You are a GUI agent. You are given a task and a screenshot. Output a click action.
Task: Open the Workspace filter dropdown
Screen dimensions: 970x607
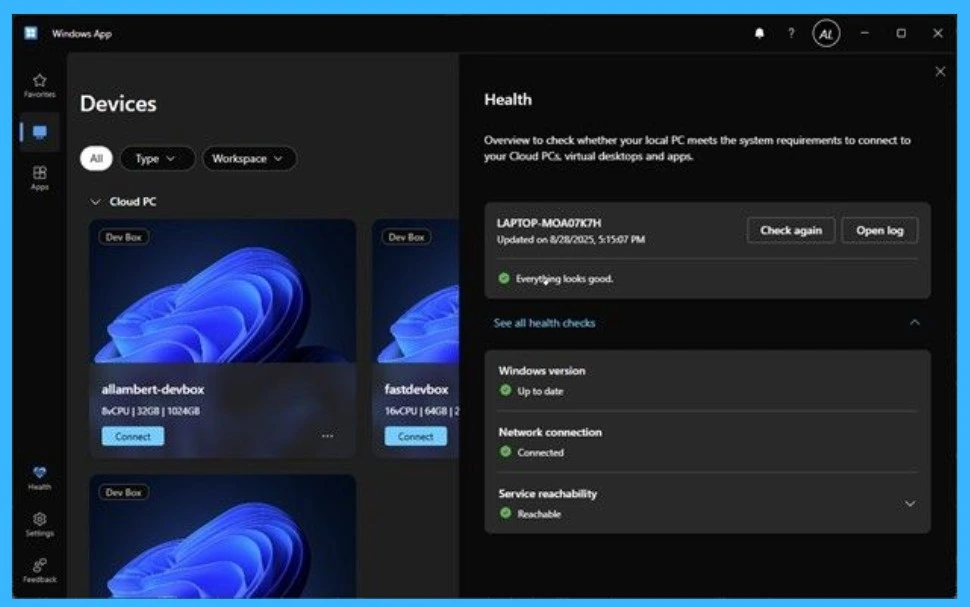[x=248, y=158]
